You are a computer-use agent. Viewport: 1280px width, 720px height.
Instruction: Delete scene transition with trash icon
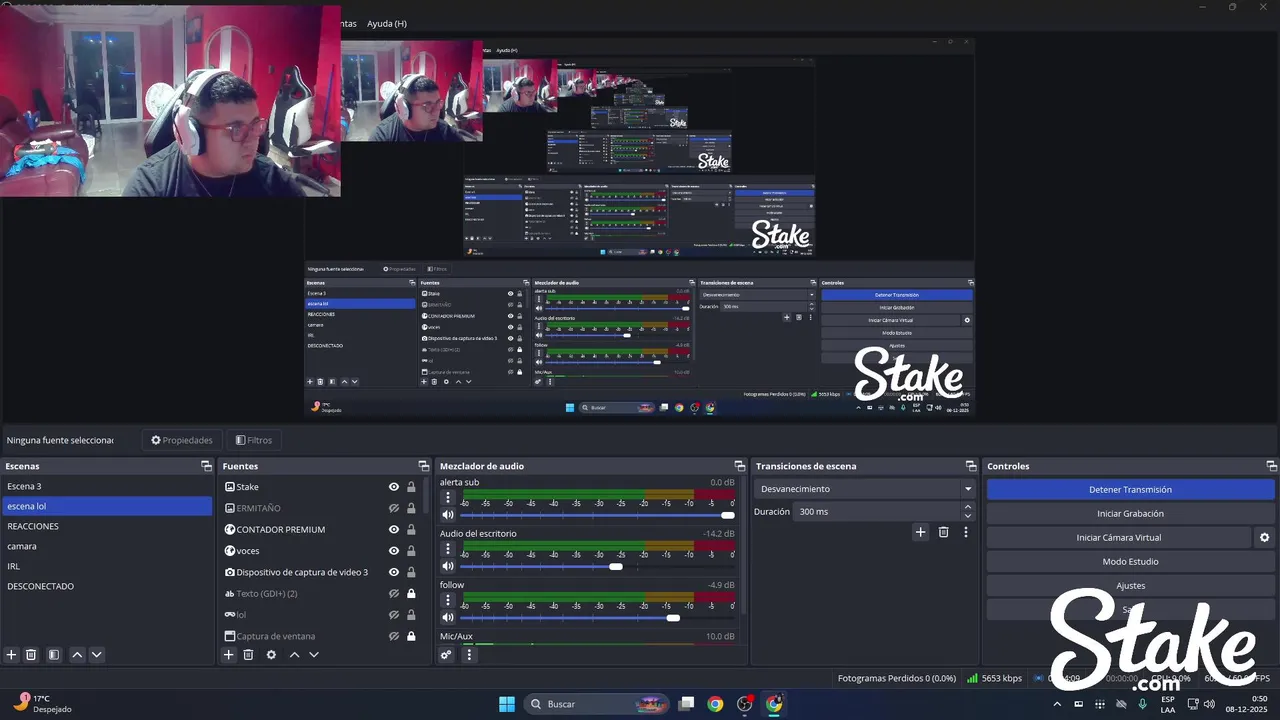943,532
